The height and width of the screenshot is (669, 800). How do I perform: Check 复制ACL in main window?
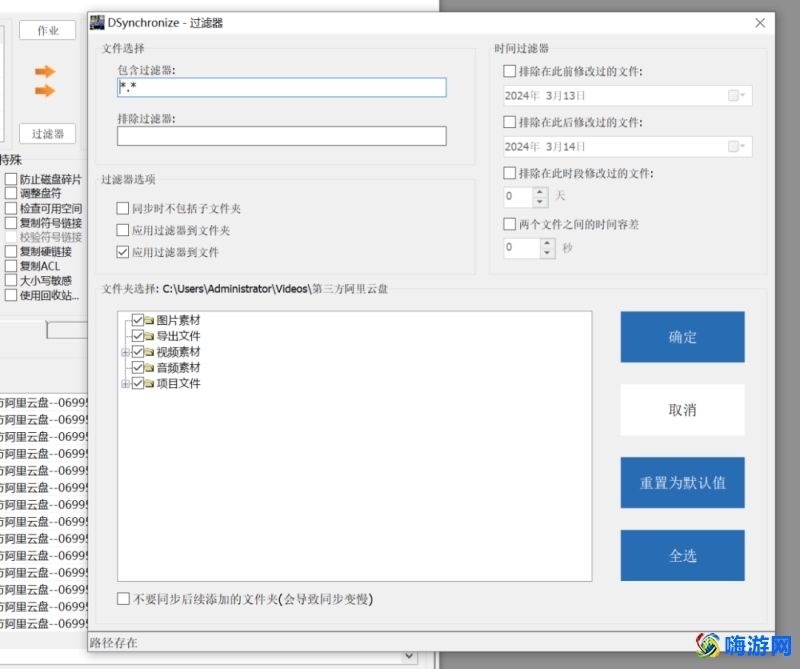pos(11,266)
